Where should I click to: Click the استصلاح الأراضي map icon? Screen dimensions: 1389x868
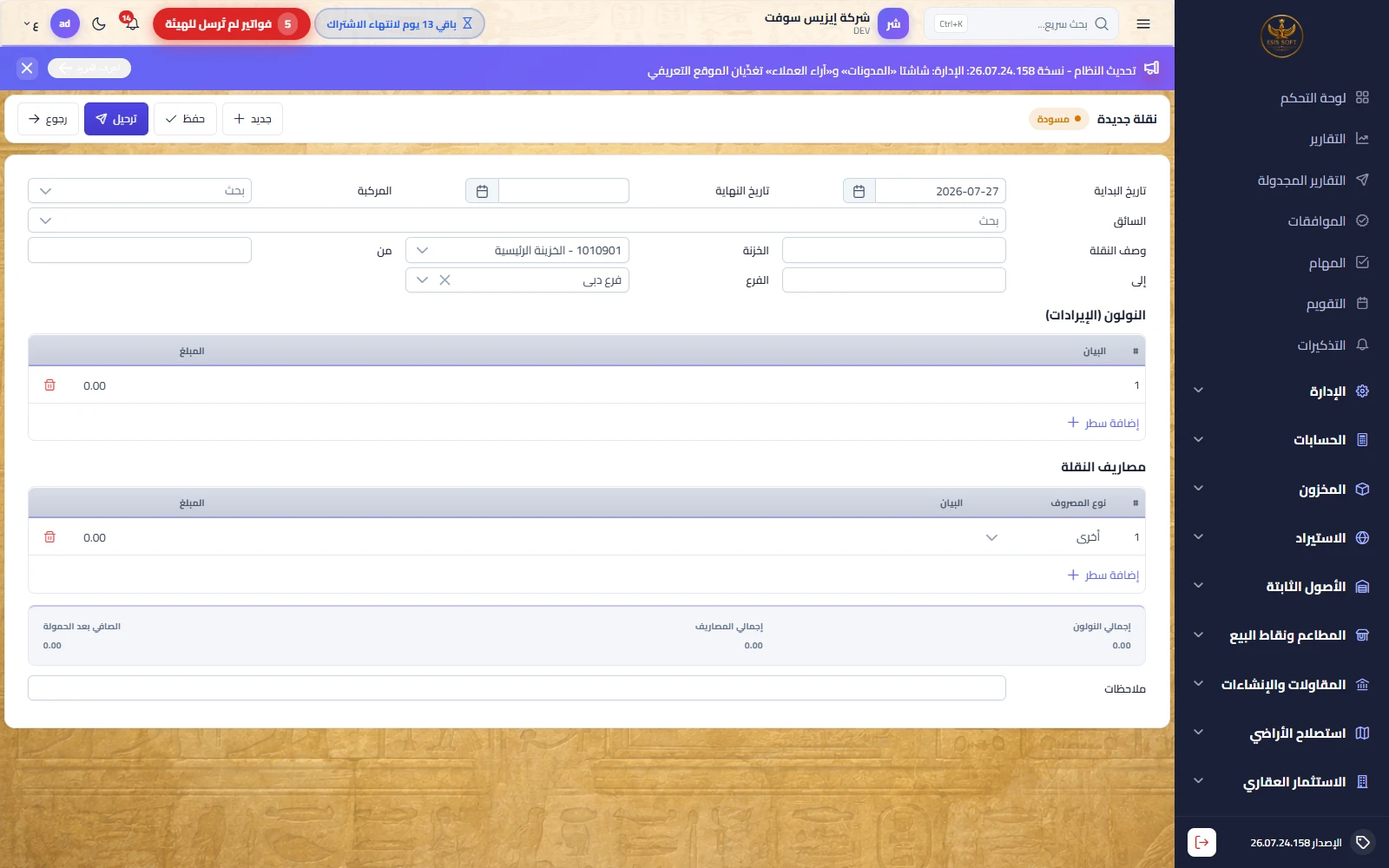pos(1362,733)
